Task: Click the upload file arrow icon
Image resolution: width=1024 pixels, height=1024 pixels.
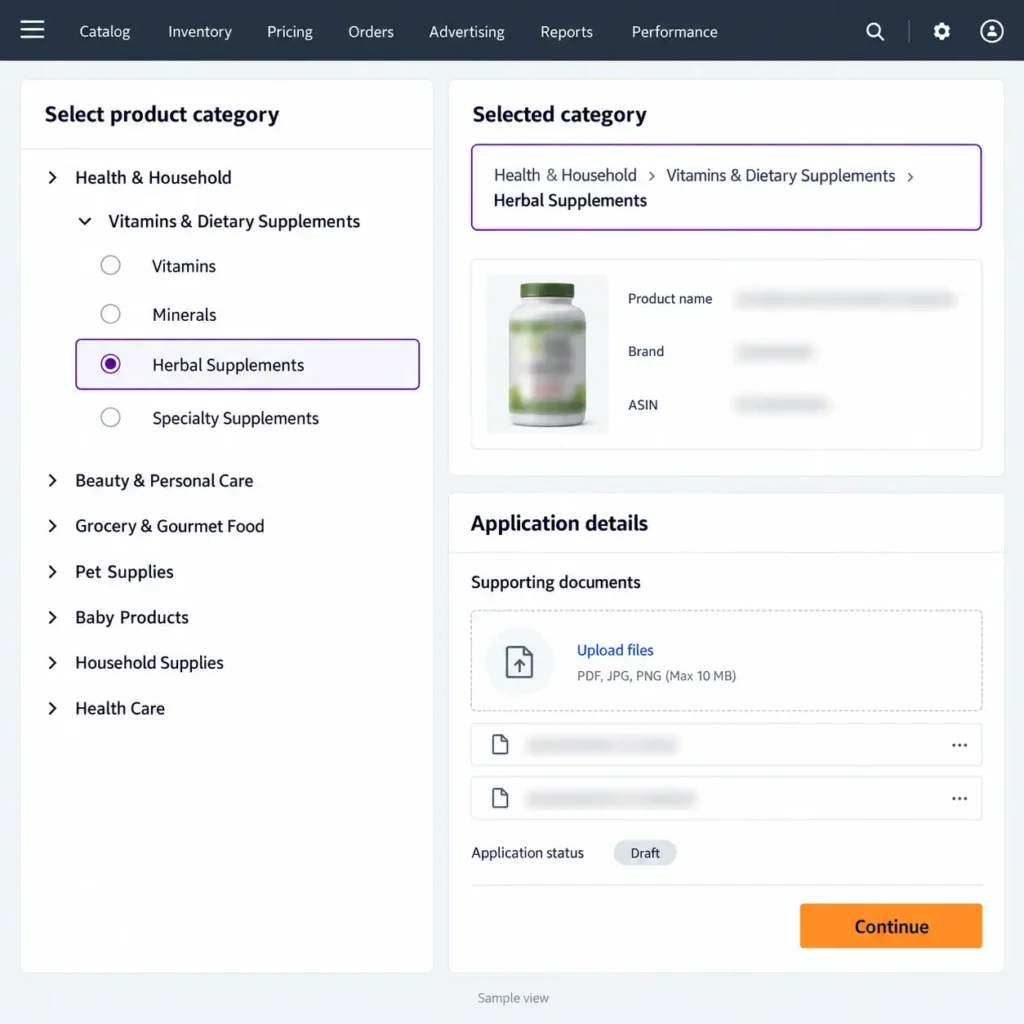Action: [519, 661]
